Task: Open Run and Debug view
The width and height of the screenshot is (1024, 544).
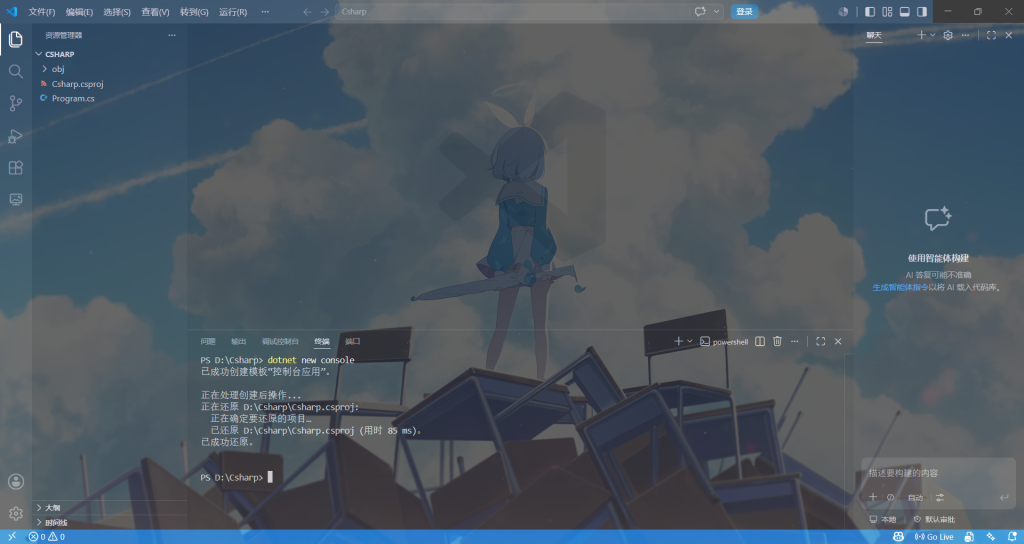Action: (x=16, y=135)
